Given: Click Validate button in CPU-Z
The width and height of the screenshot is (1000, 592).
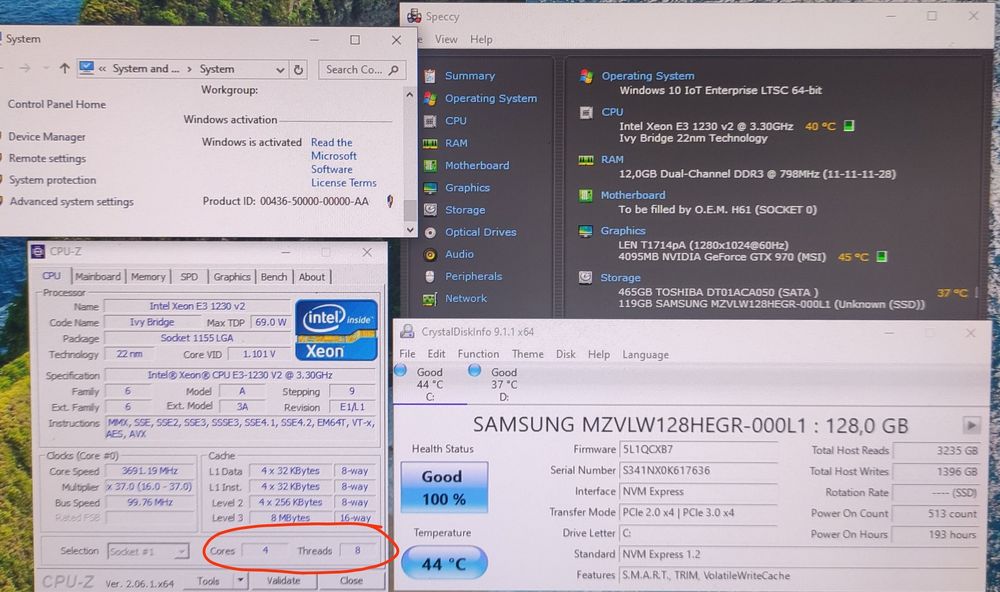Looking at the screenshot, I should coord(283,581).
